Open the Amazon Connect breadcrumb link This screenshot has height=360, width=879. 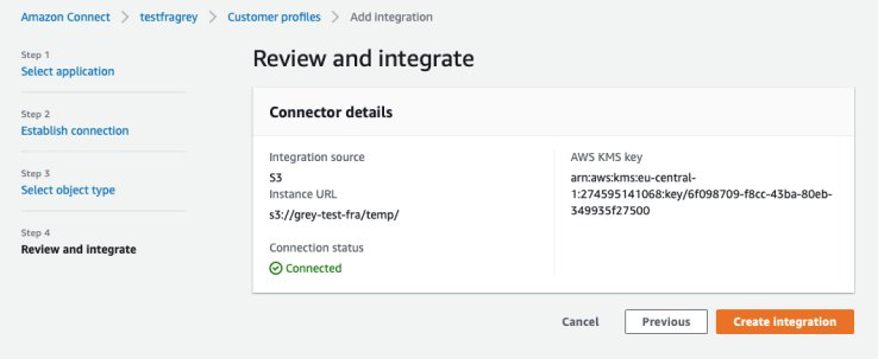[x=66, y=17]
